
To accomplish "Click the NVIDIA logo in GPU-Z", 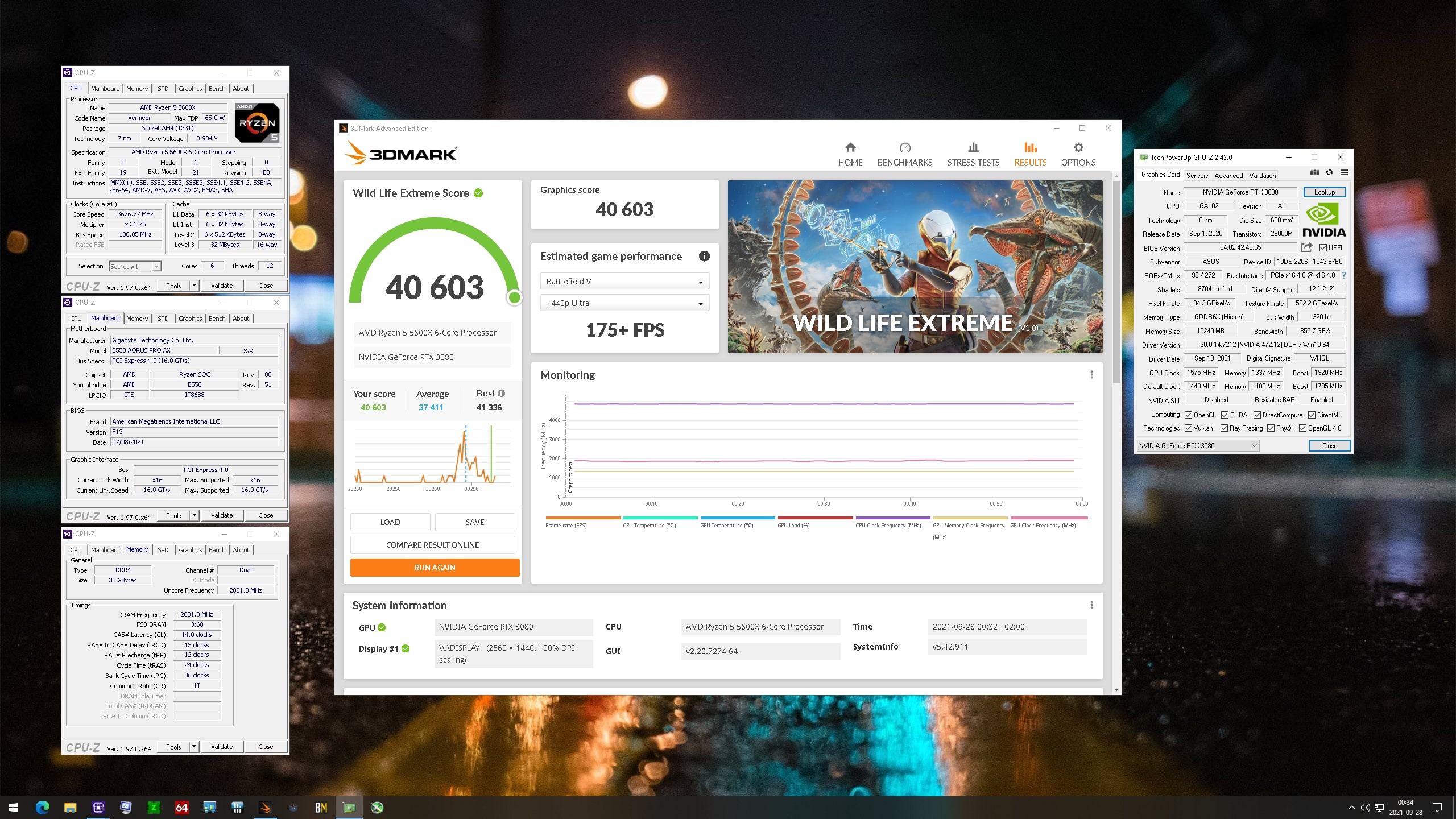I will (x=1324, y=220).
